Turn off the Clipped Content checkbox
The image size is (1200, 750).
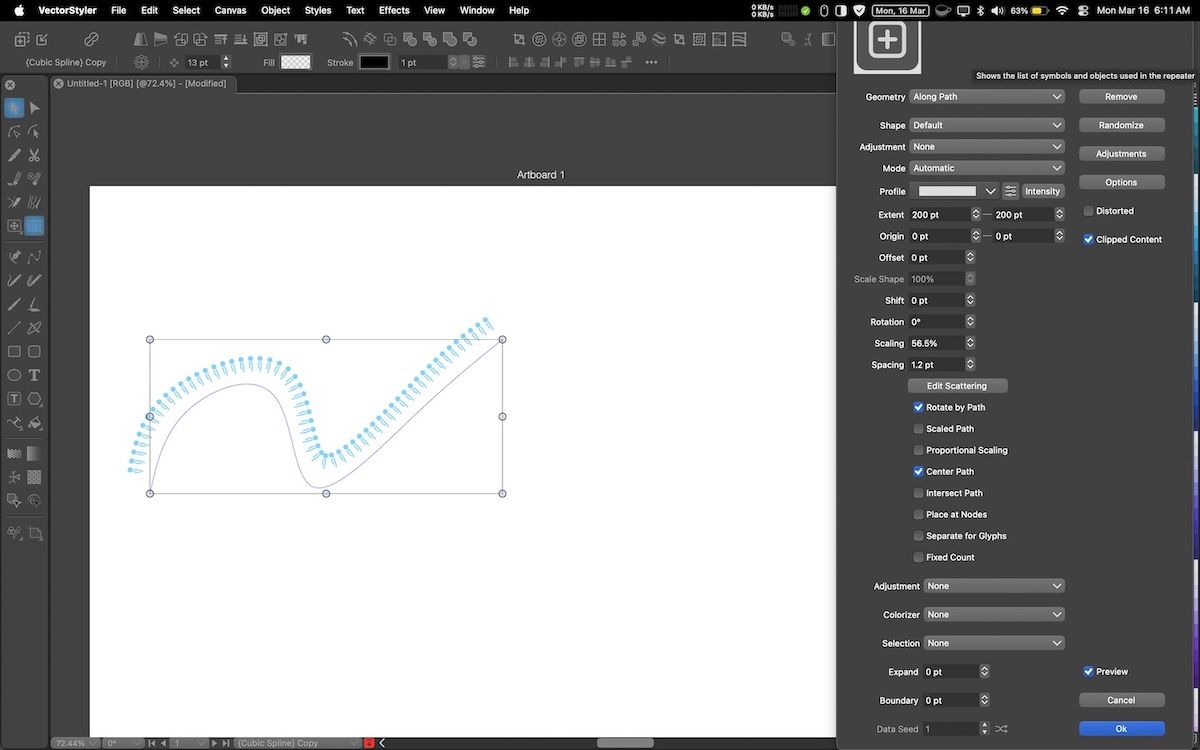coord(1088,240)
